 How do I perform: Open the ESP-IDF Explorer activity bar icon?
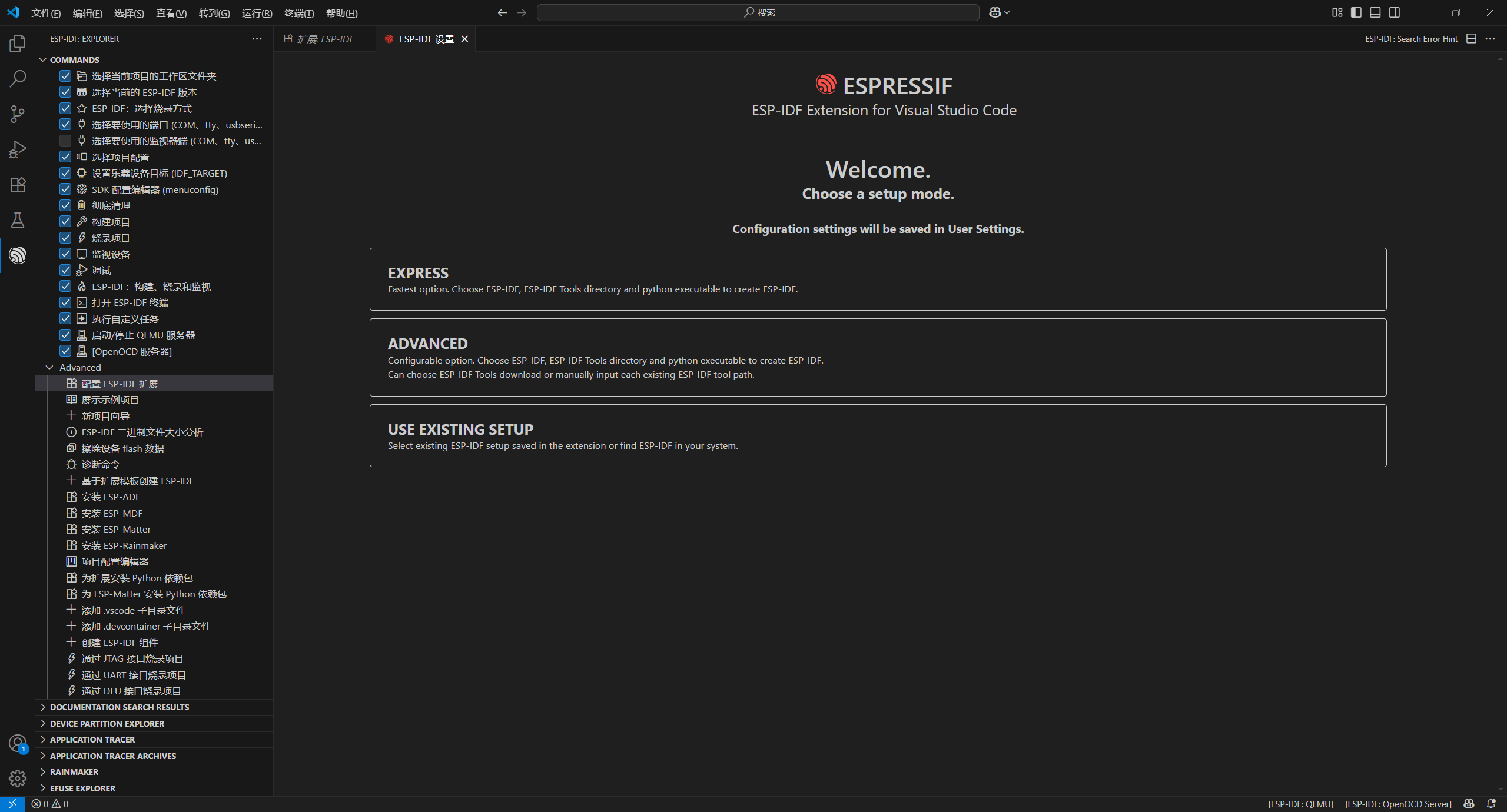pos(18,255)
